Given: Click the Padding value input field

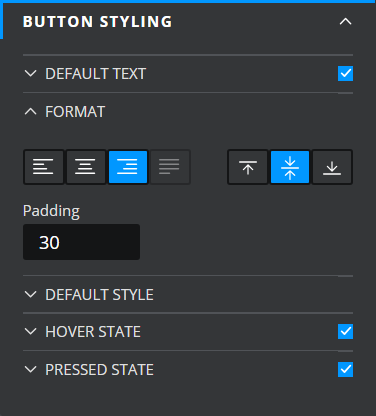Looking at the screenshot, I should (81, 242).
